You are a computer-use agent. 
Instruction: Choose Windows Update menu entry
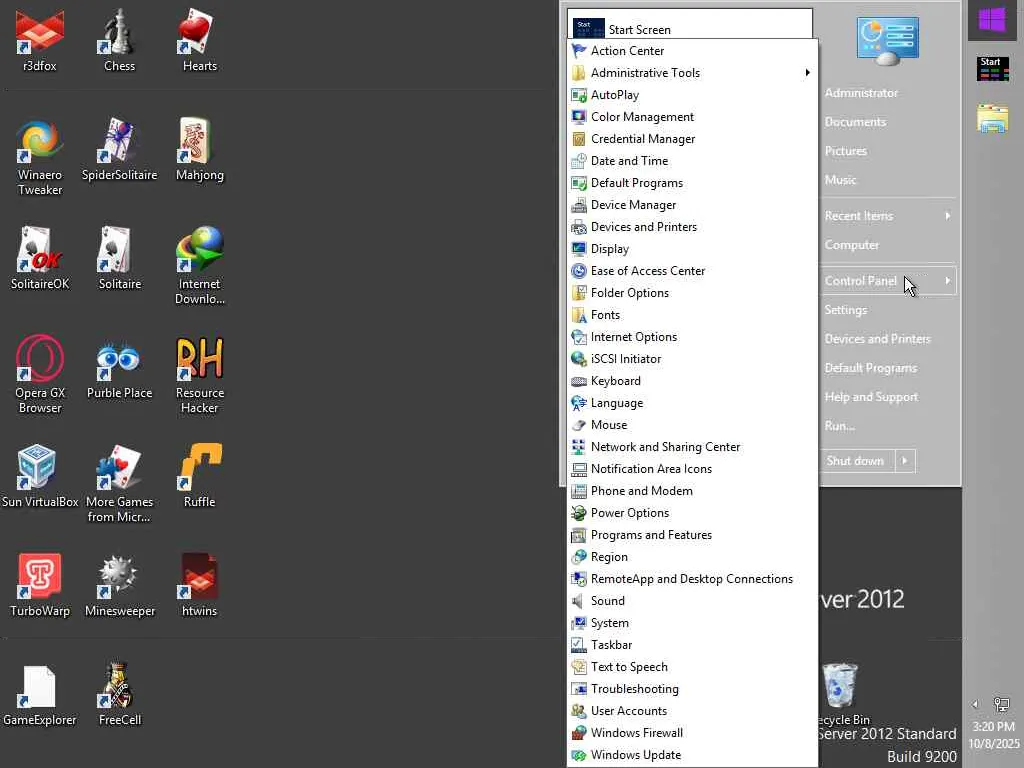[692, 755]
